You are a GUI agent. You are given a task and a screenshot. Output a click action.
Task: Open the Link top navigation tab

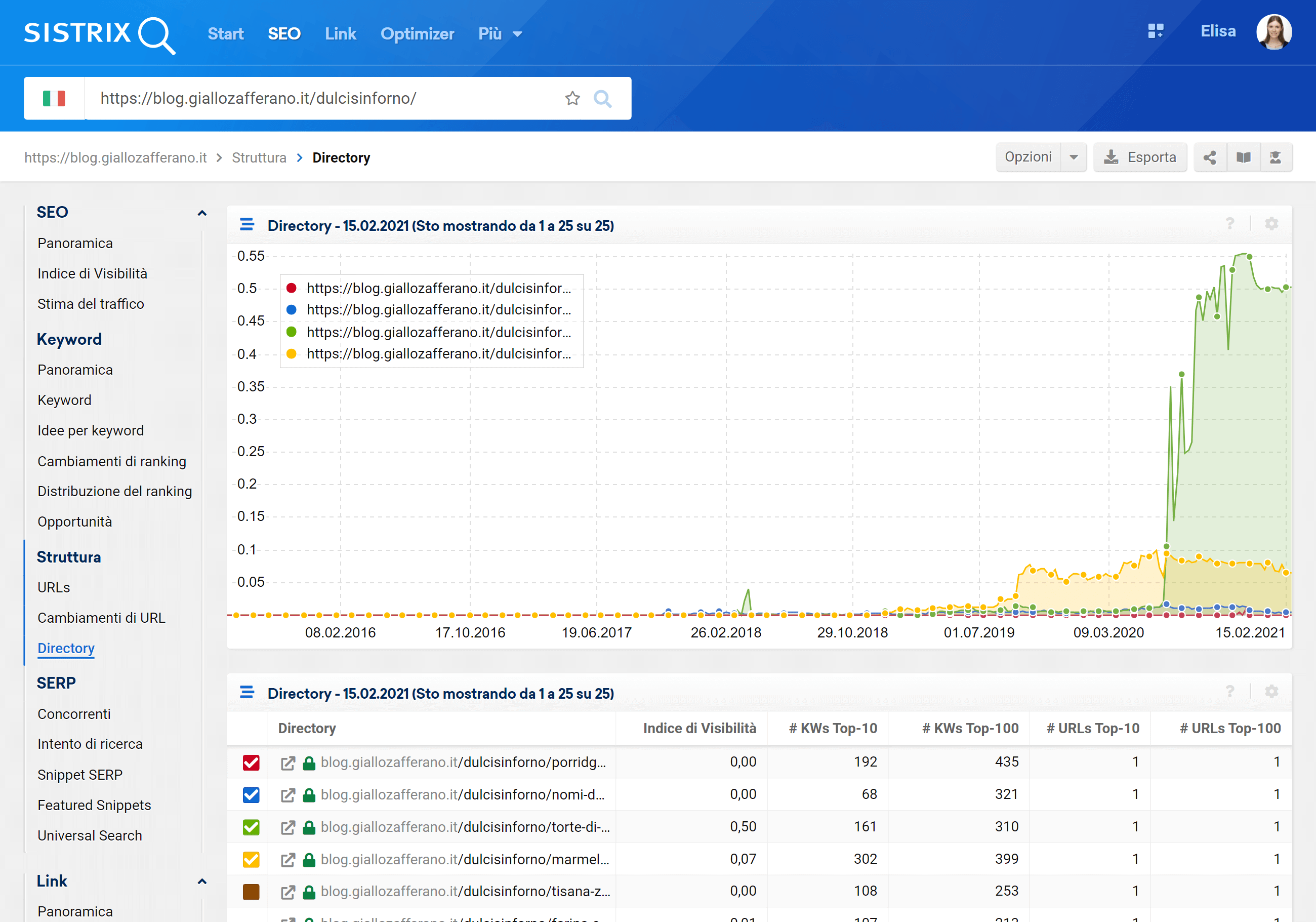click(x=341, y=34)
